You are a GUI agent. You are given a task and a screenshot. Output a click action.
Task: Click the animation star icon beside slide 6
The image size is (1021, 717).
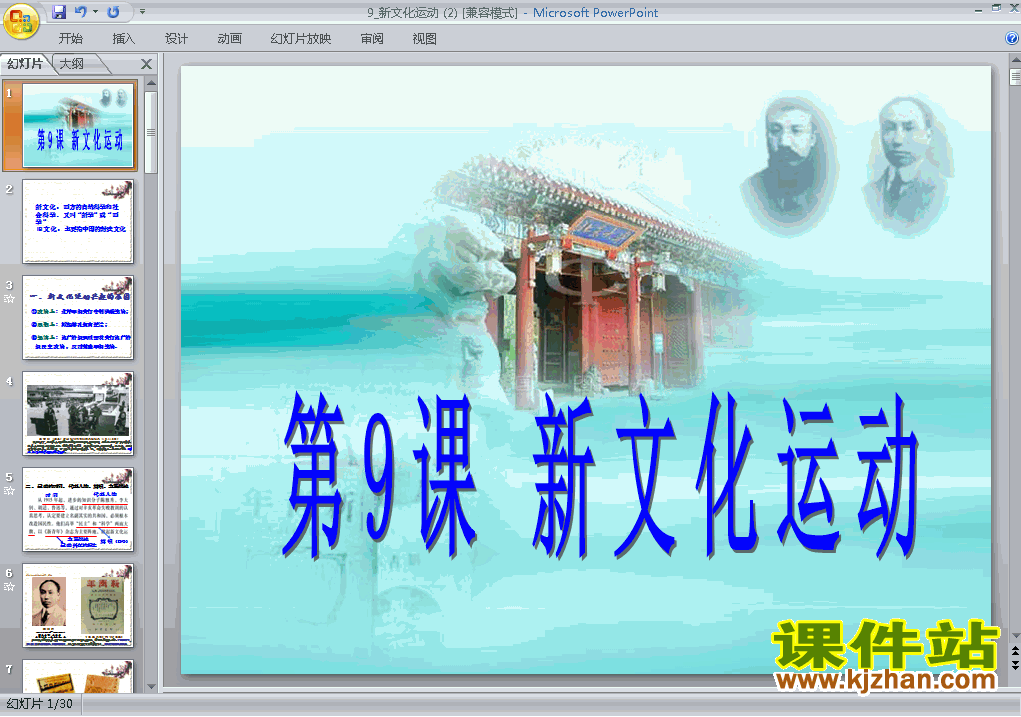click(x=9, y=587)
